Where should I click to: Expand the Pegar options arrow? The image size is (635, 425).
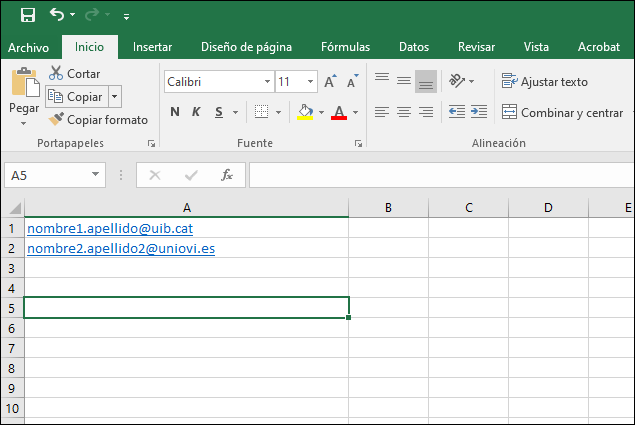[23, 123]
